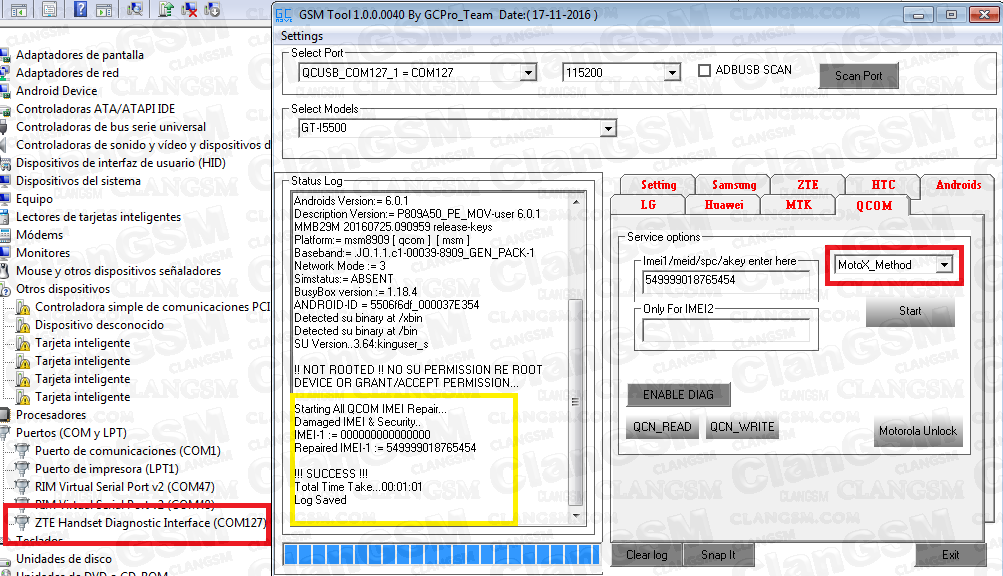Select the Android Device tree item
1003x576 pixels.
tap(56, 91)
